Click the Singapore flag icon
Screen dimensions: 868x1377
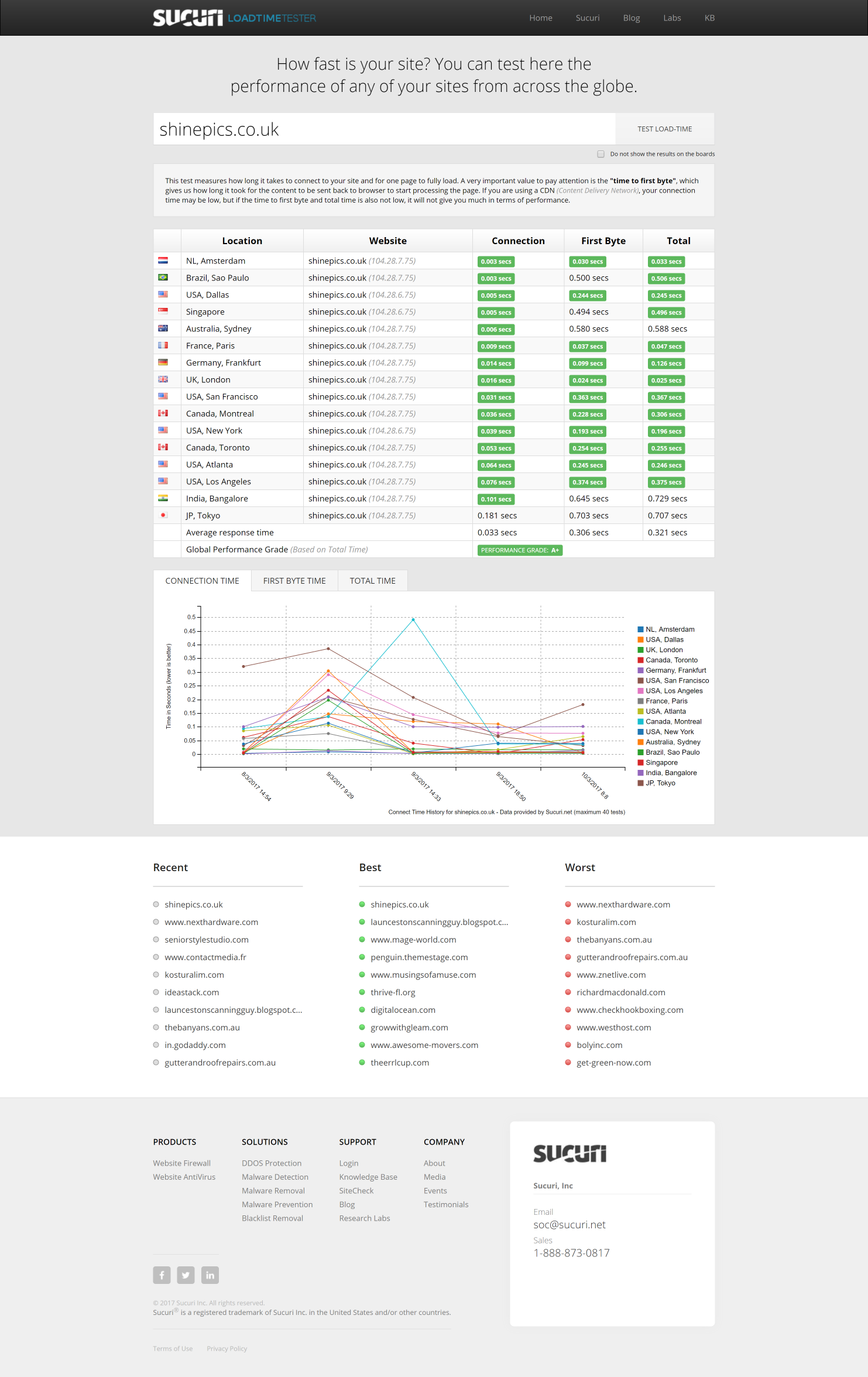point(163,311)
